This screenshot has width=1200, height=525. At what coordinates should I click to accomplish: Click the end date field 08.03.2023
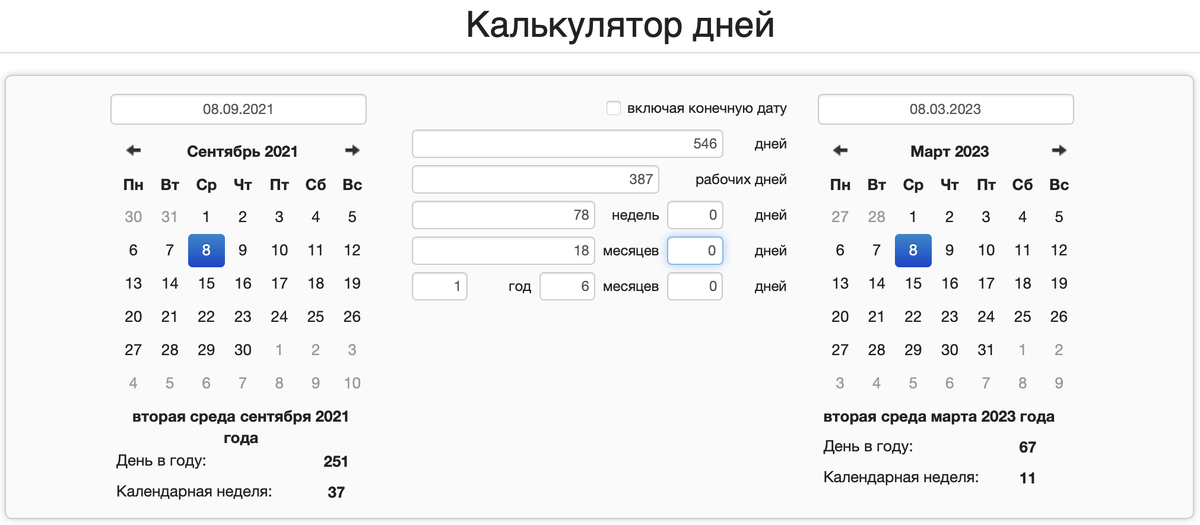click(x=946, y=109)
